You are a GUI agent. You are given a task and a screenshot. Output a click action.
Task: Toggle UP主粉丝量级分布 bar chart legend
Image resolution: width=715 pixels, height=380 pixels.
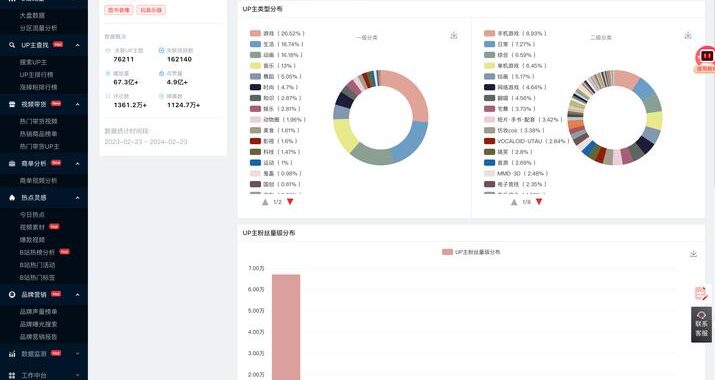tap(471, 252)
